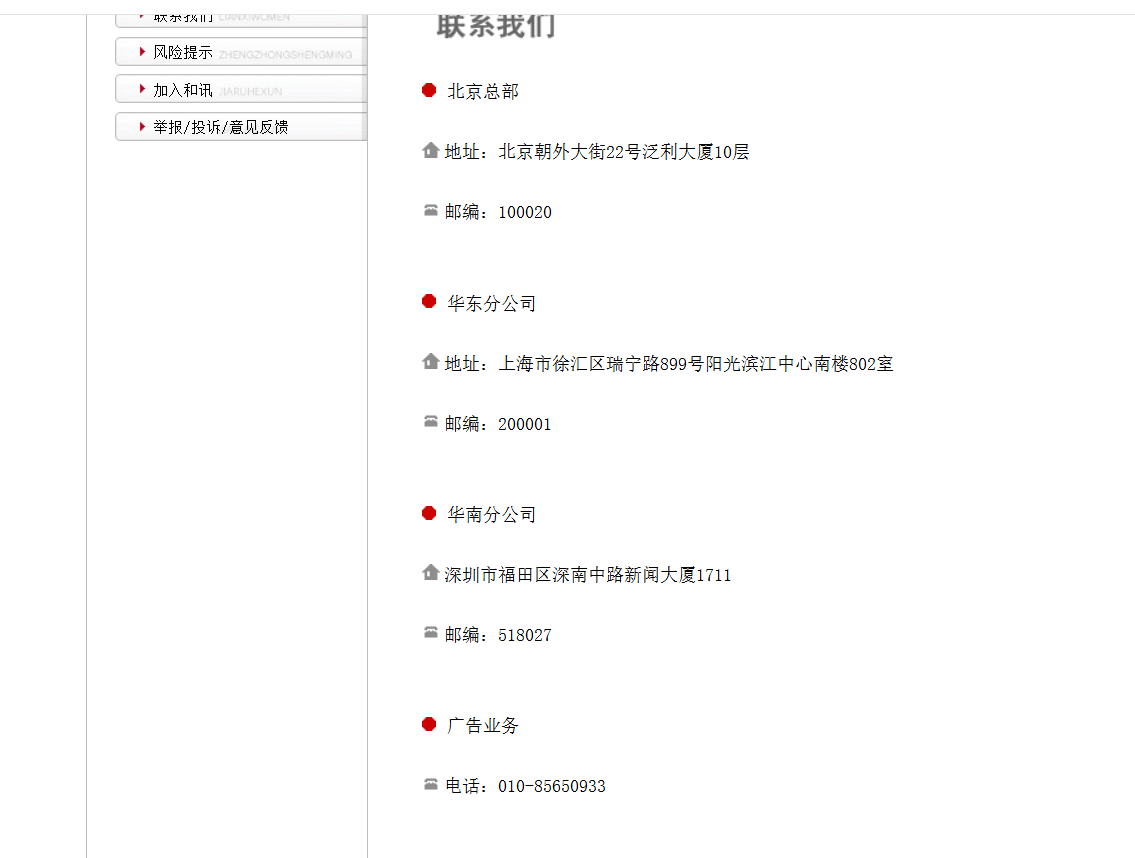
Task: Click the phone icon beside 电话 010-85650933
Action: pos(430,785)
